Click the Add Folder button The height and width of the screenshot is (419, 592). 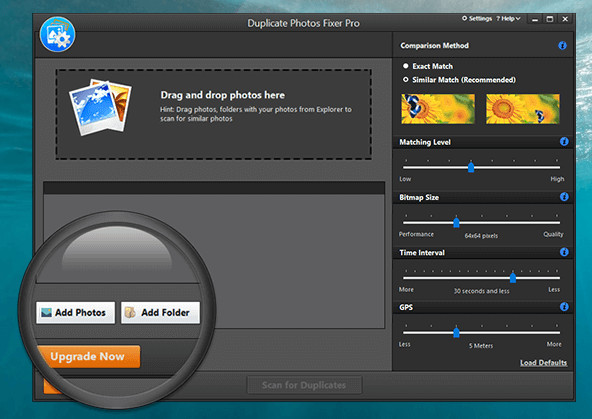coord(160,313)
